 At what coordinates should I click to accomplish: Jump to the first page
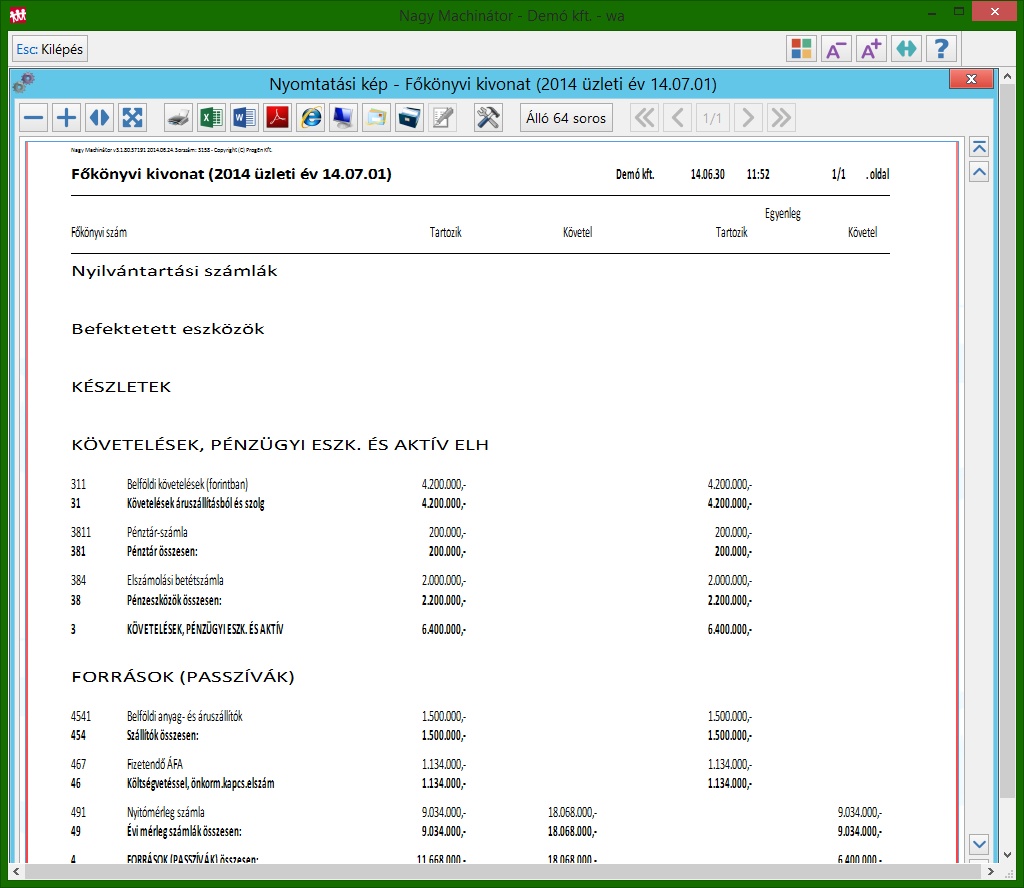pos(645,118)
